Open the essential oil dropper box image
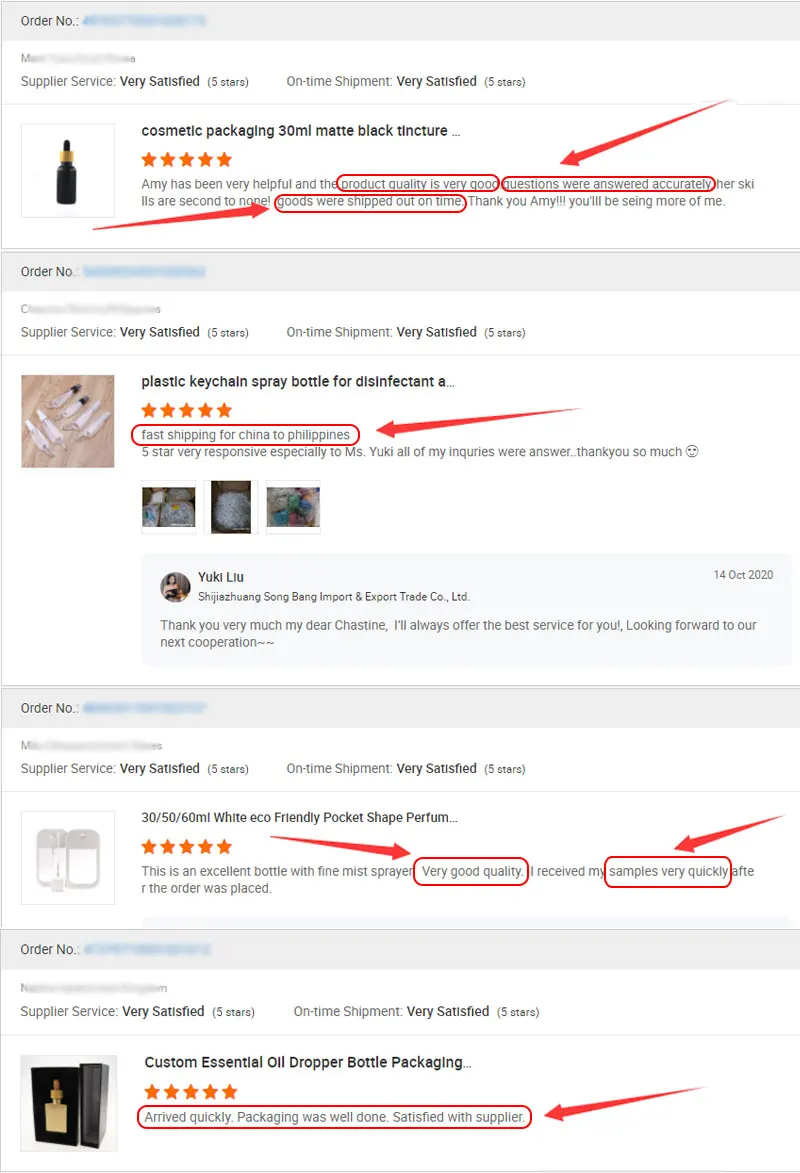The height and width of the screenshot is (1173, 800). (68, 1103)
